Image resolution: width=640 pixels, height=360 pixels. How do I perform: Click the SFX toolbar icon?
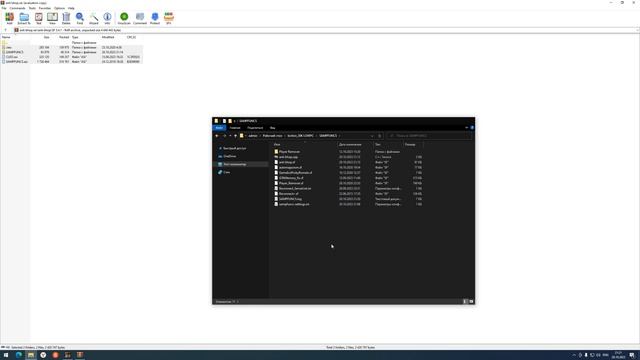click(x=169, y=18)
